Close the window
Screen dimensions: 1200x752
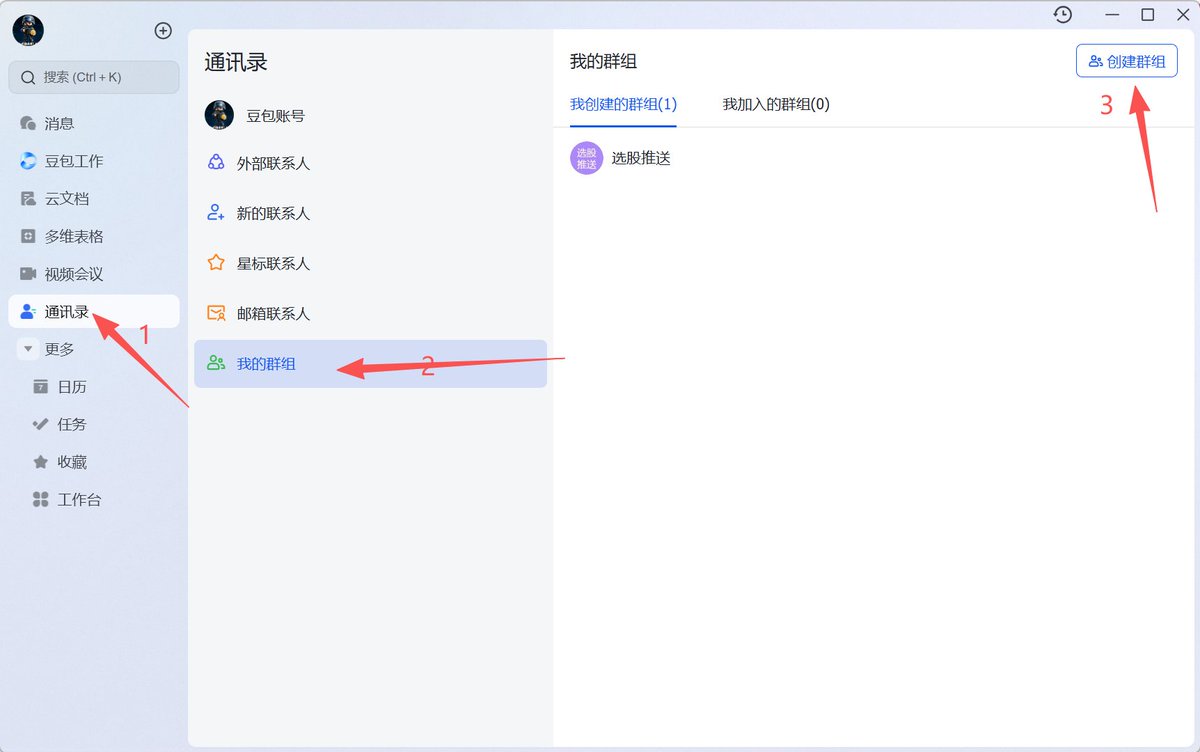(1182, 15)
